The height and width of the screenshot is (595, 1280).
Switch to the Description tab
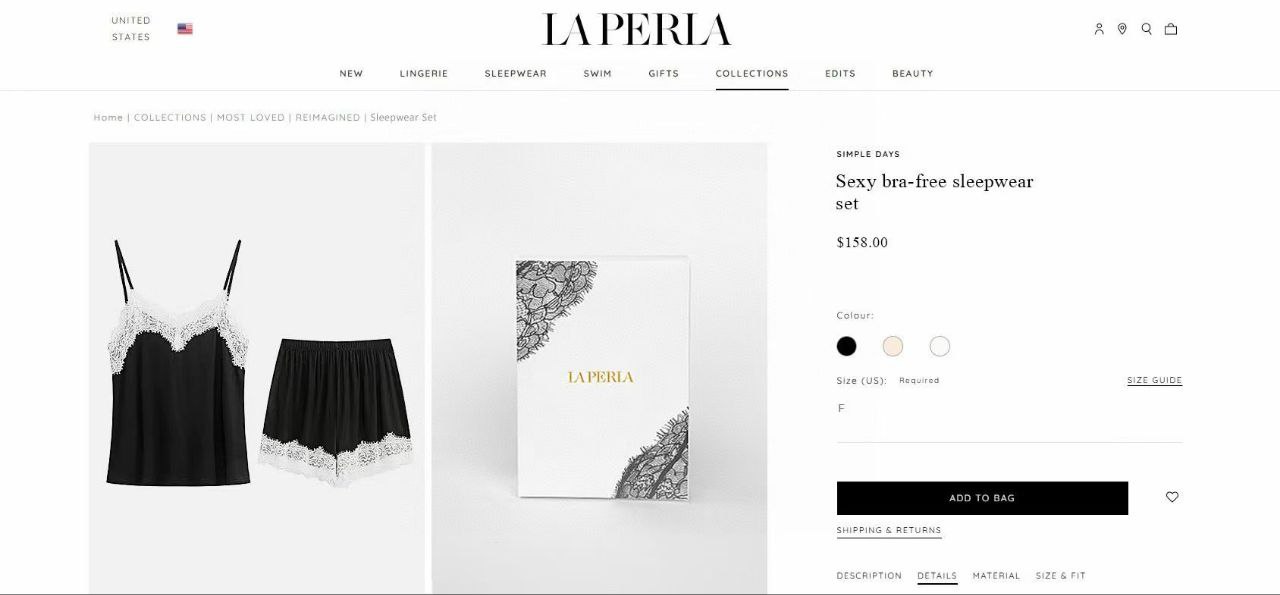point(869,576)
